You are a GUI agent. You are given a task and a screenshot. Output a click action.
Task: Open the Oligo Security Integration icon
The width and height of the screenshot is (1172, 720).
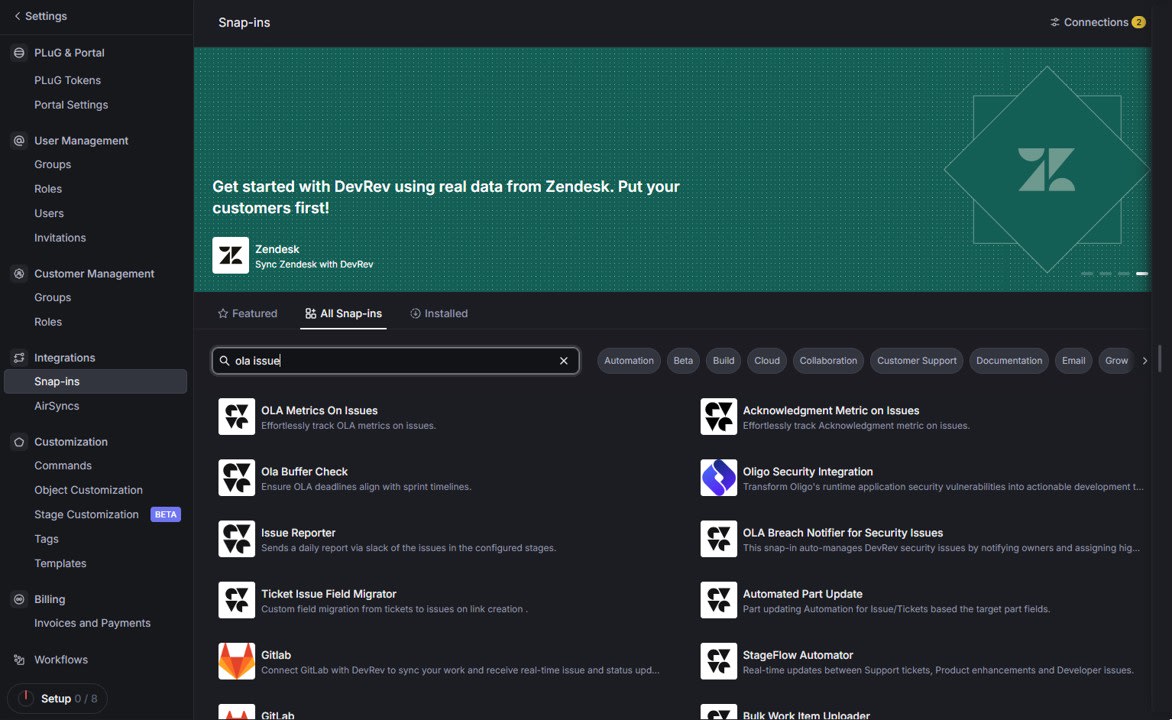point(719,478)
